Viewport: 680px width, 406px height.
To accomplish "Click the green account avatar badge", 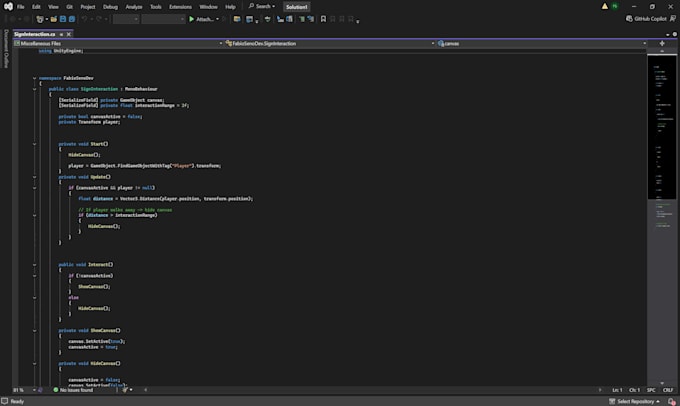I will (615, 6).
